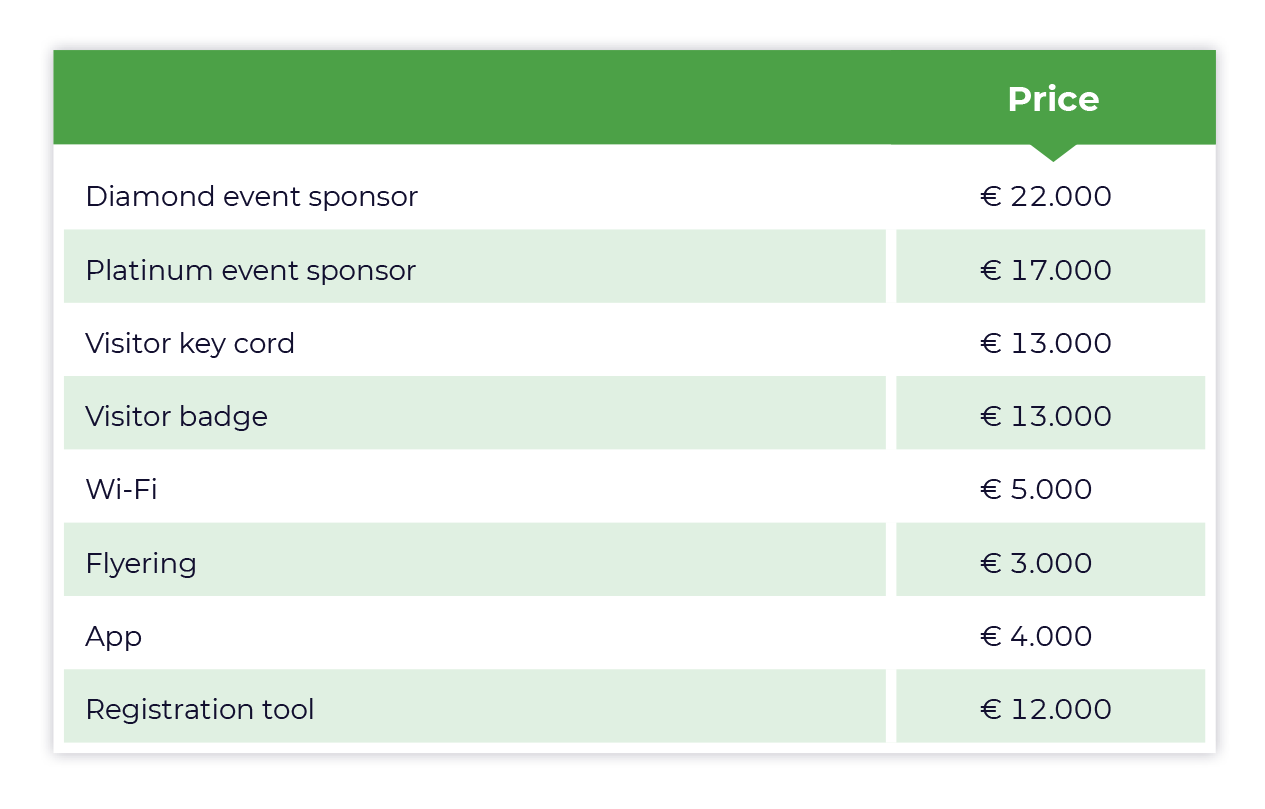
Task: Select the App row label
Action: coord(114,636)
